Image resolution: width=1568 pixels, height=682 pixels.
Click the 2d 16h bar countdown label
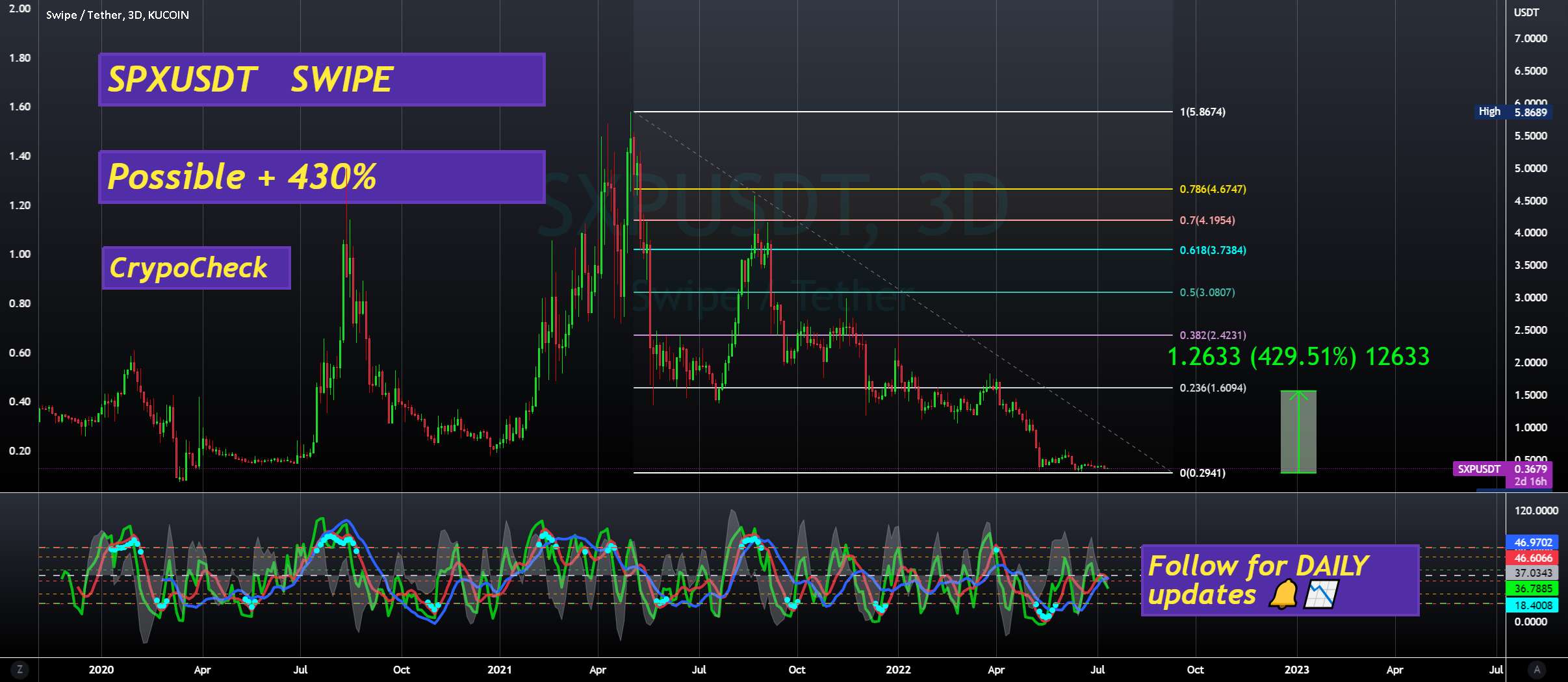pos(1530,482)
